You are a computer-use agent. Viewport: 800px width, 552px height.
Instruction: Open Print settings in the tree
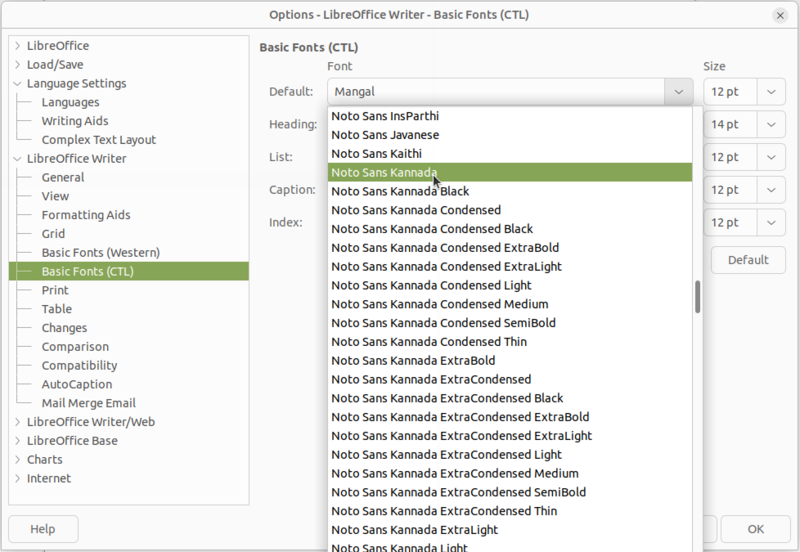click(x=55, y=290)
